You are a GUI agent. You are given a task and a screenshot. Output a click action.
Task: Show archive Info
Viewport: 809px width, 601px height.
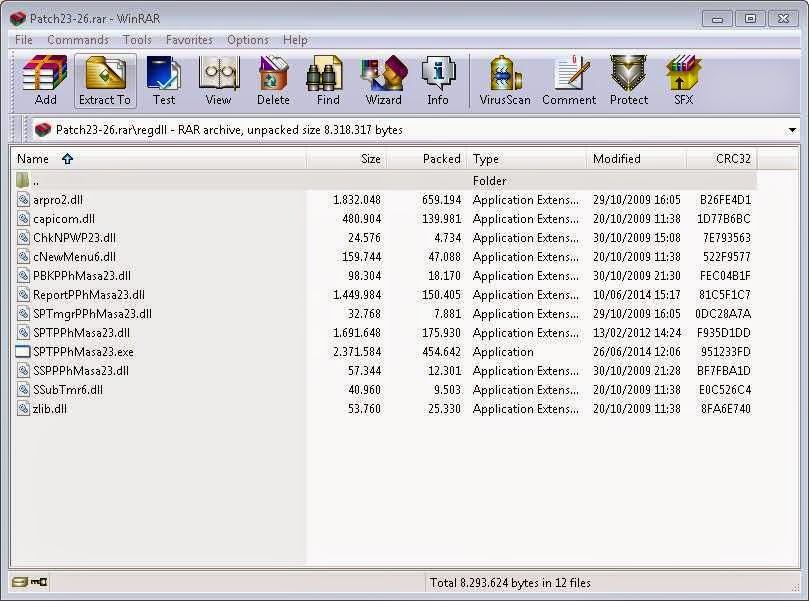pos(438,80)
